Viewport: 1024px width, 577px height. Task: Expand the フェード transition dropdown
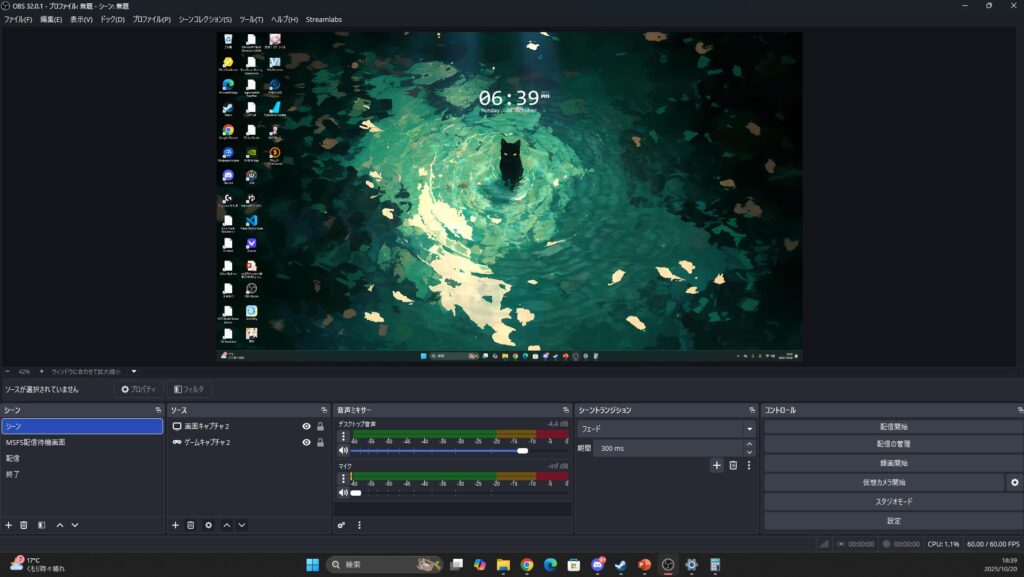(x=749, y=429)
